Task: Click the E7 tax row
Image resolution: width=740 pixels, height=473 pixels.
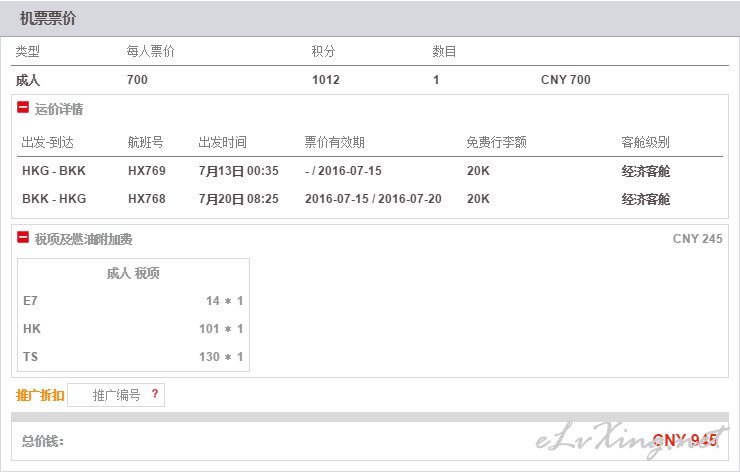Action: tap(133, 301)
